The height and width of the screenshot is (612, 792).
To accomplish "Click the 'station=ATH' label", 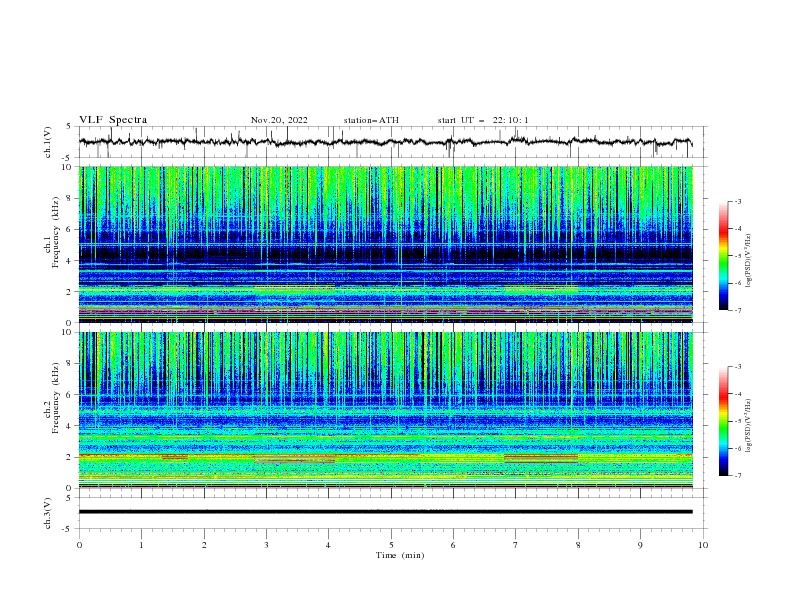I will [371, 120].
